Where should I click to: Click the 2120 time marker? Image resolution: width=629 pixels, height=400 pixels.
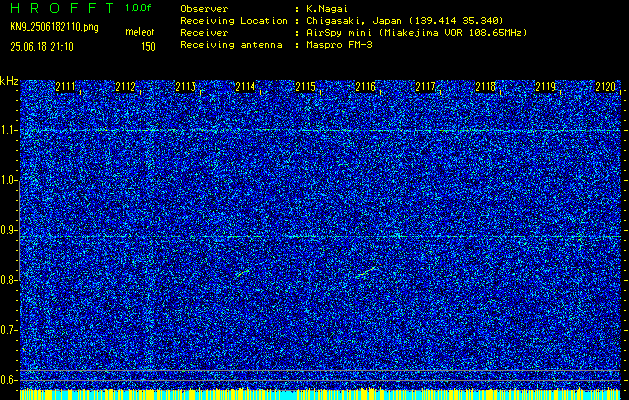point(605,87)
